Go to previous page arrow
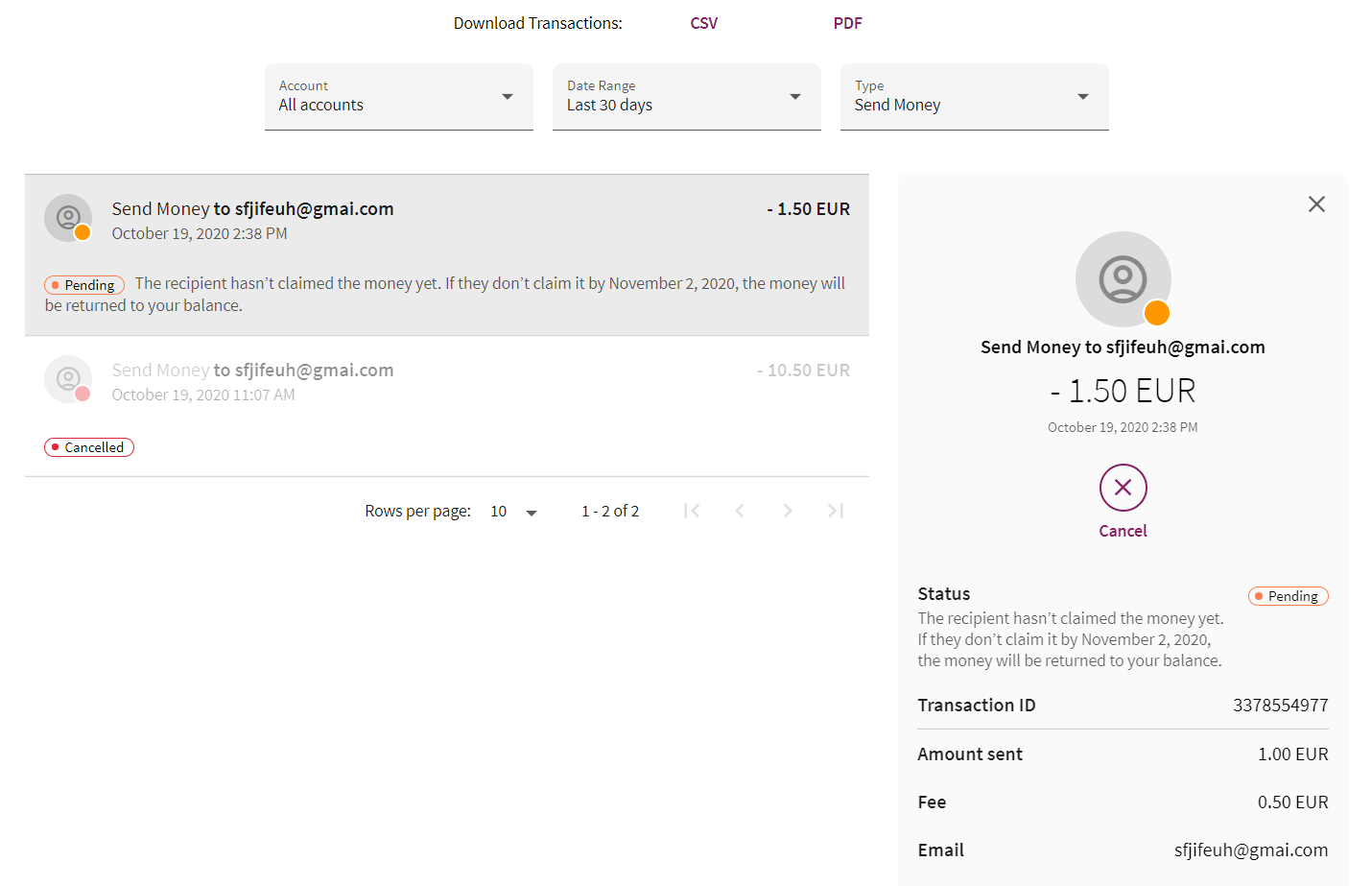Viewport: 1372px width, 886px height. click(x=740, y=511)
